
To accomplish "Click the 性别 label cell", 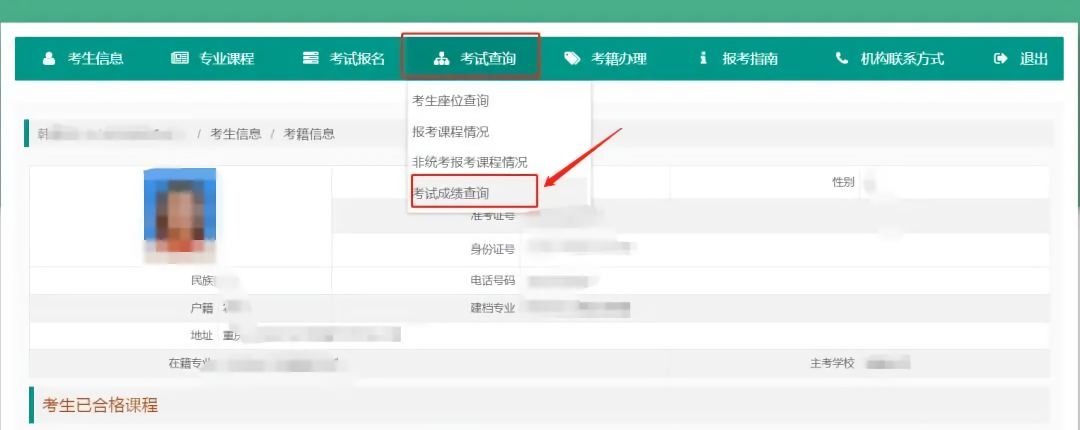I will tap(843, 183).
